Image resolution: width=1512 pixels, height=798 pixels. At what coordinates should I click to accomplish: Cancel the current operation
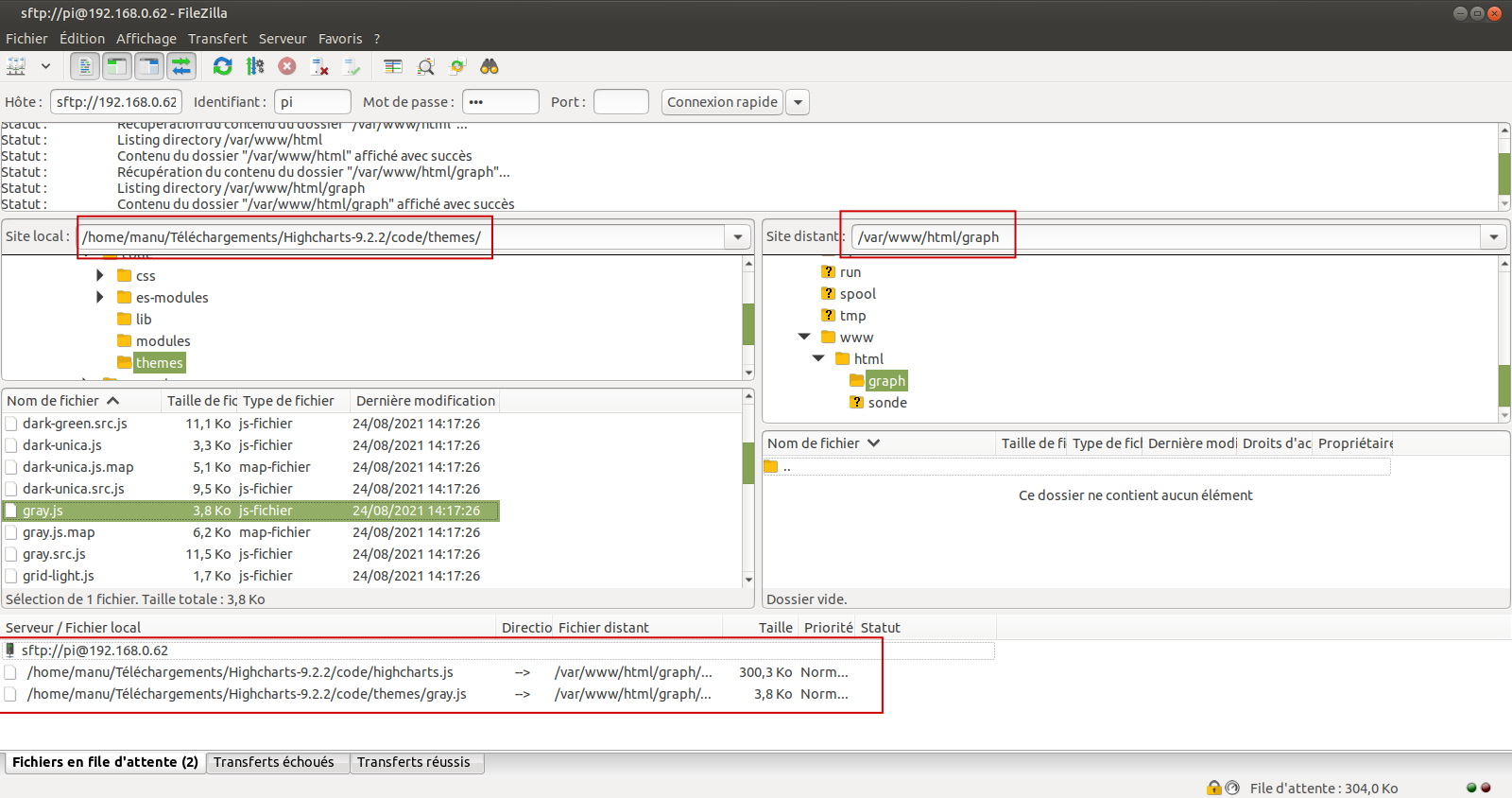pyautogui.click(x=287, y=66)
